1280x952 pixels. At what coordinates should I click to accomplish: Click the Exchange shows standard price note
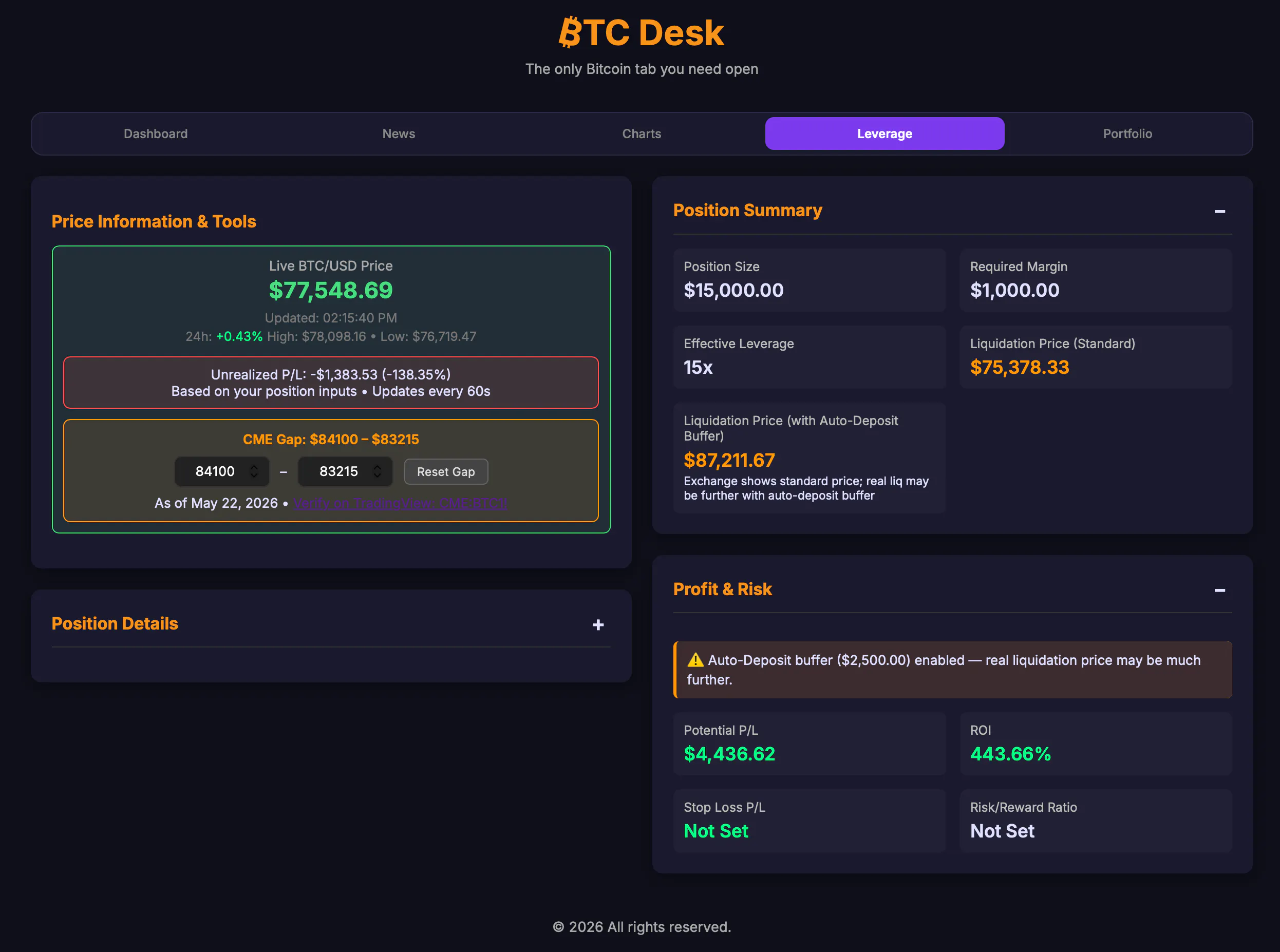coord(806,488)
